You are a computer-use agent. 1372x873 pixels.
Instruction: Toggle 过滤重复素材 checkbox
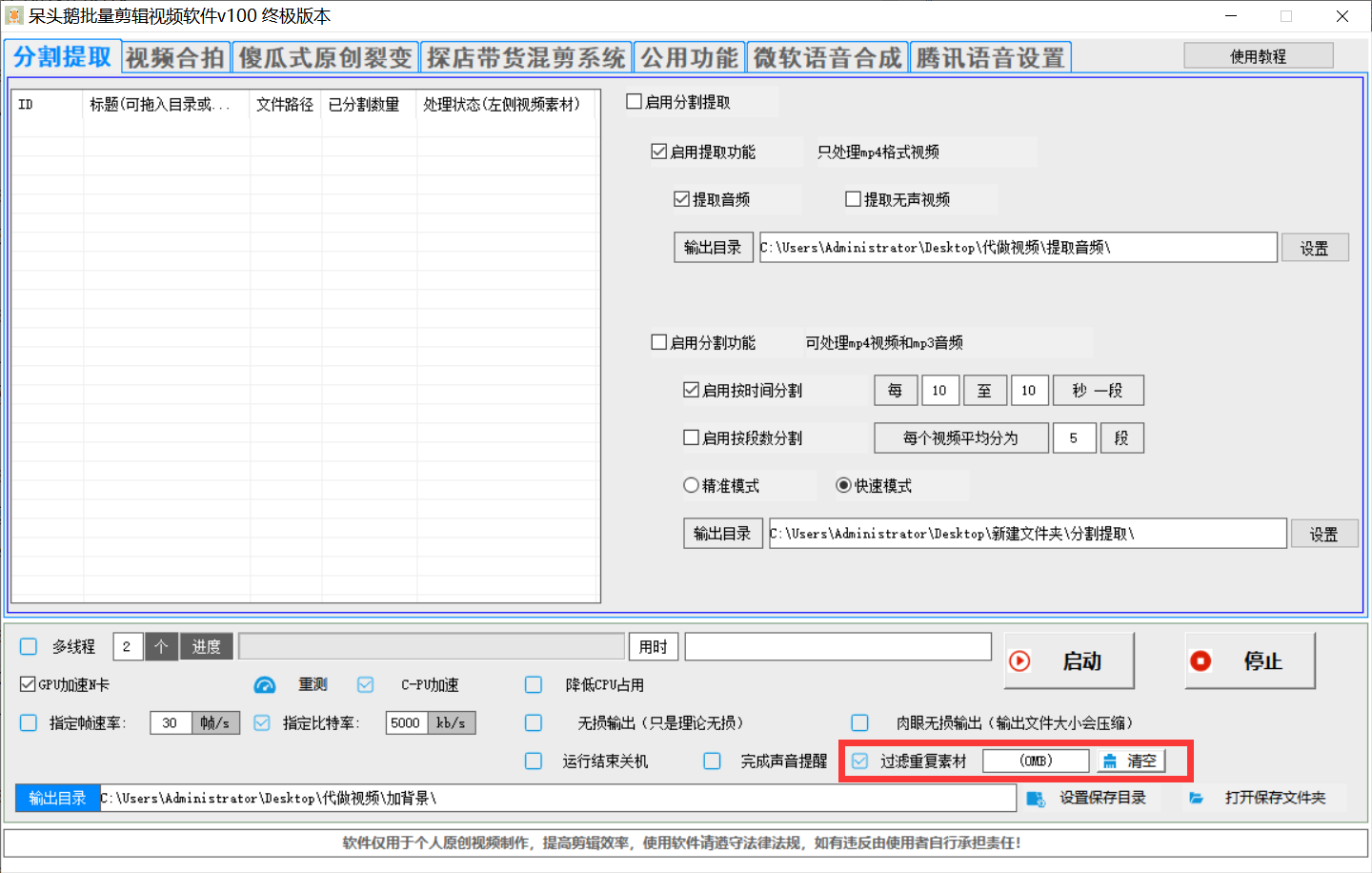coord(859,761)
